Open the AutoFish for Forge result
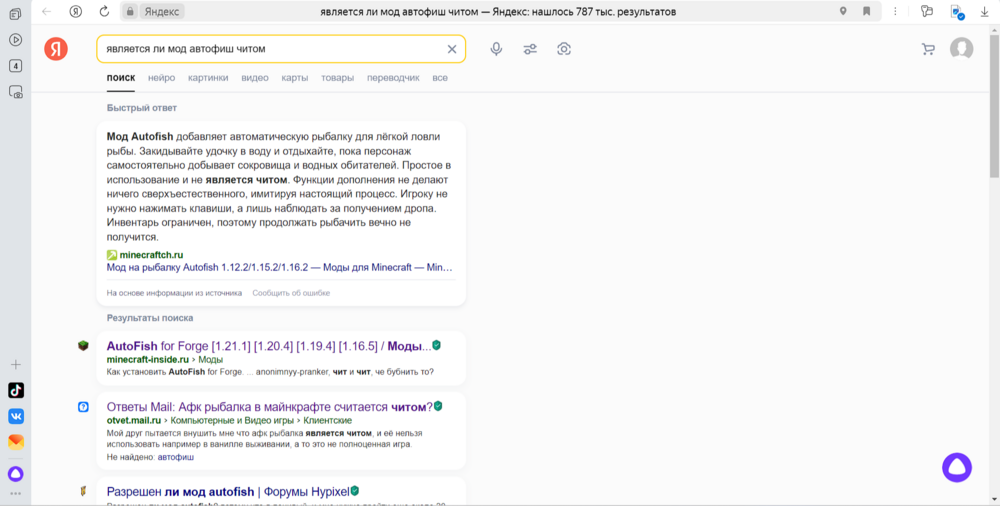The width and height of the screenshot is (1000, 506). point(268,346)
